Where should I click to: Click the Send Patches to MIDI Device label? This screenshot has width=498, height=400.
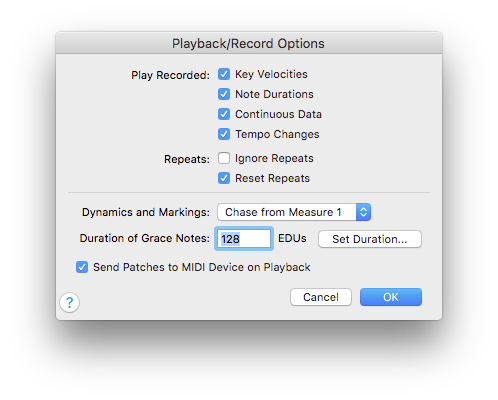click(x=202, y=267)
